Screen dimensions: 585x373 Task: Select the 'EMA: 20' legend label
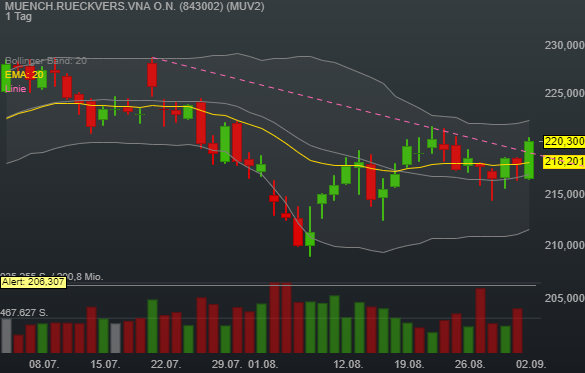coord(24,75)
